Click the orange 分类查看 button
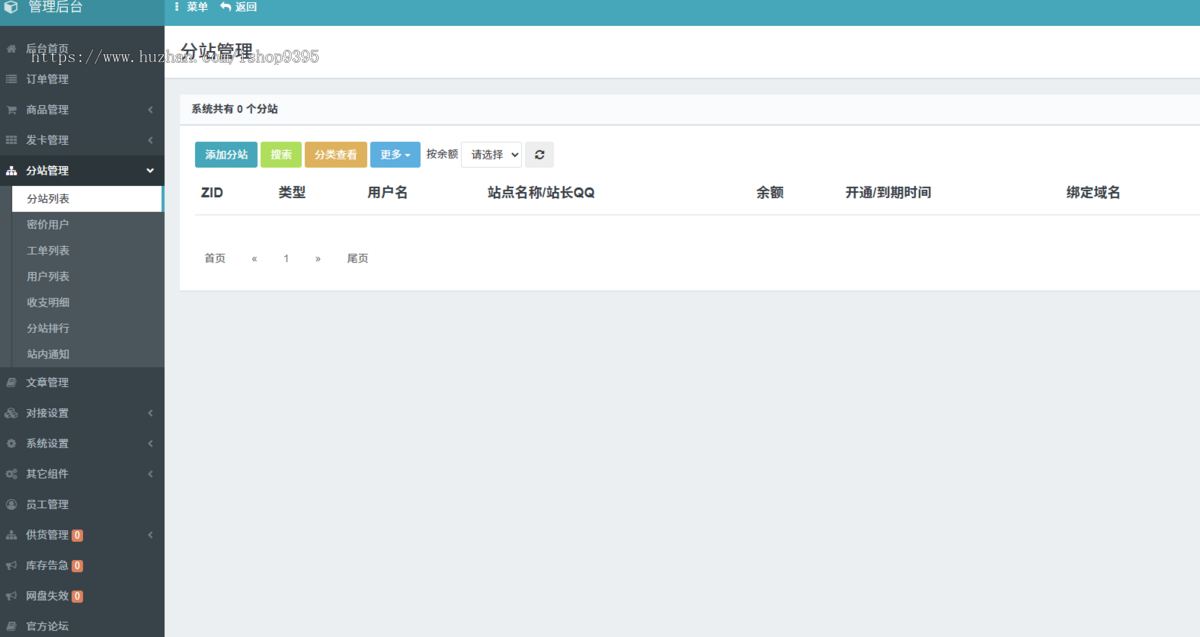This screenshot has width=1200, height=637. coord(336,155)
